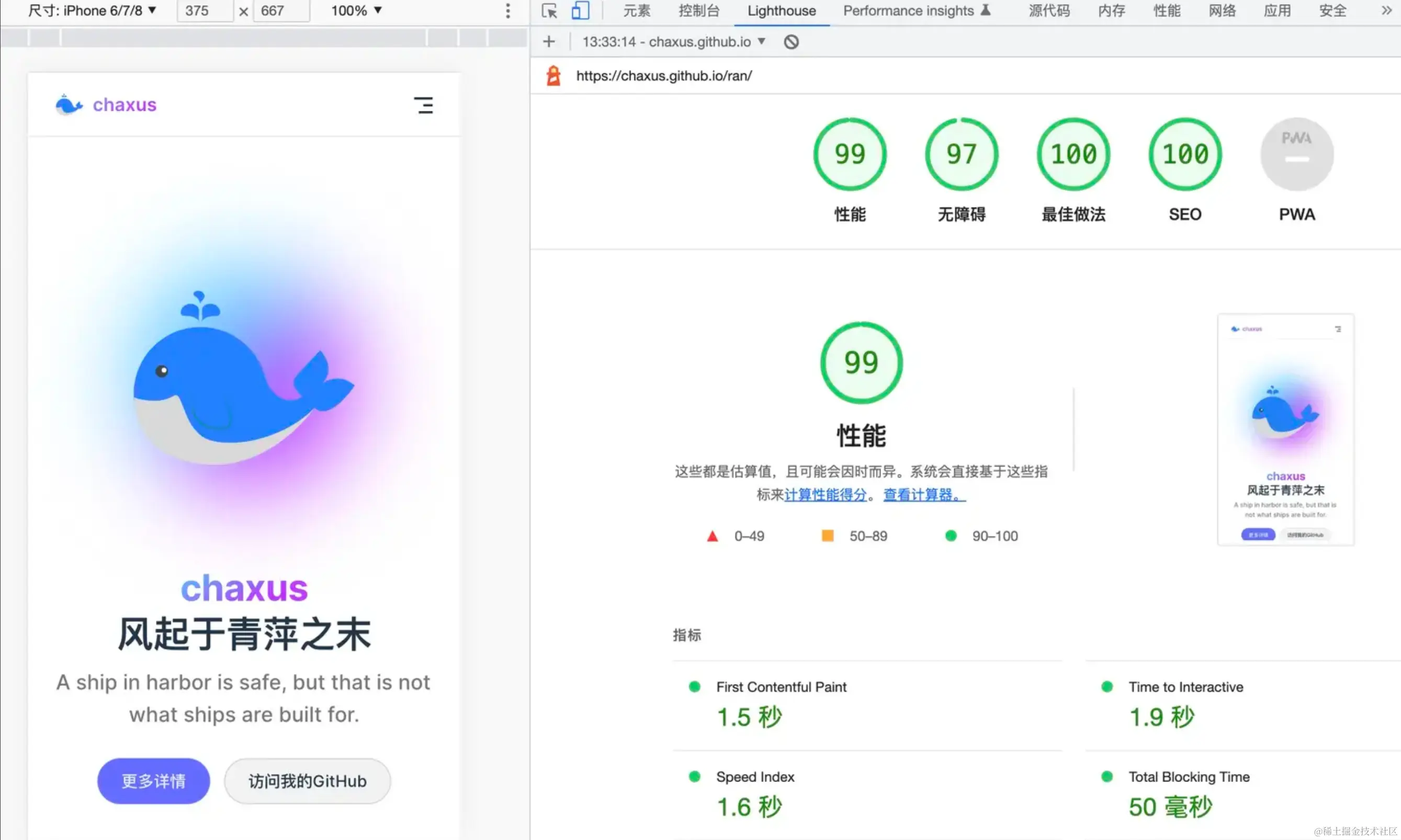
Task: Click the plus icon for new report
Action: coord(548,42)
